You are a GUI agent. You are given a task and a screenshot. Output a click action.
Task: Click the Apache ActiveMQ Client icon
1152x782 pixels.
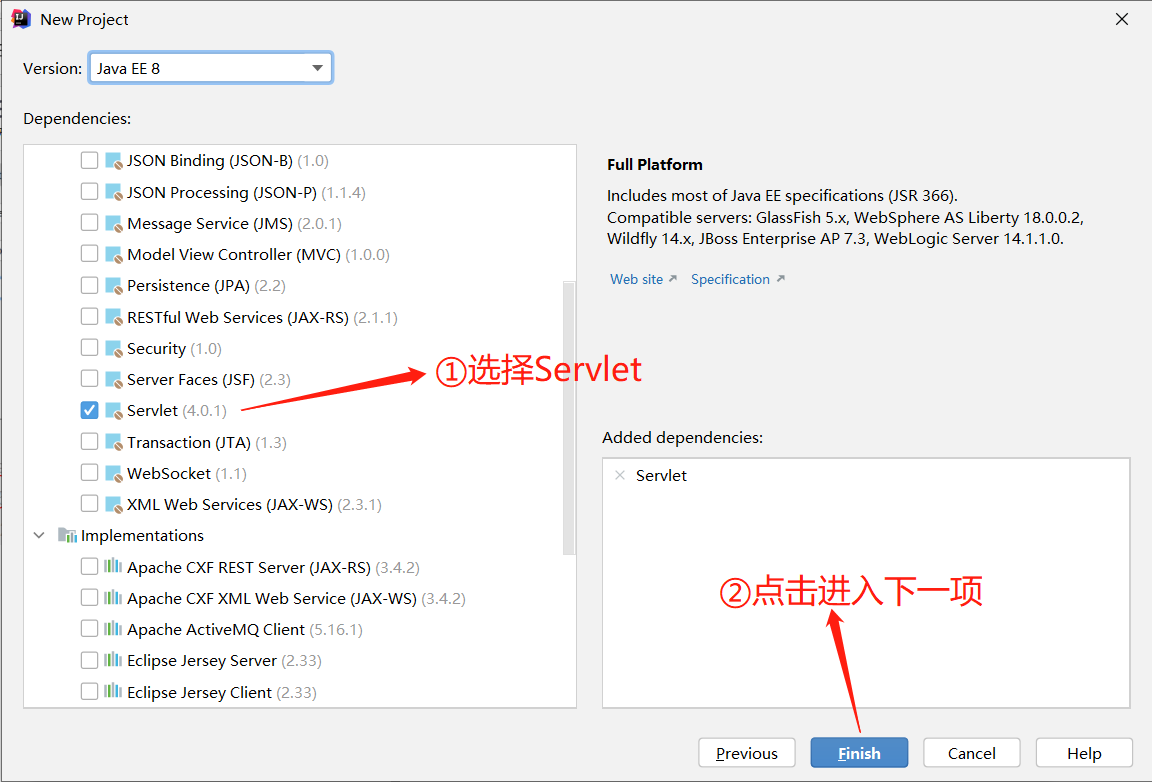pos(113,629)
